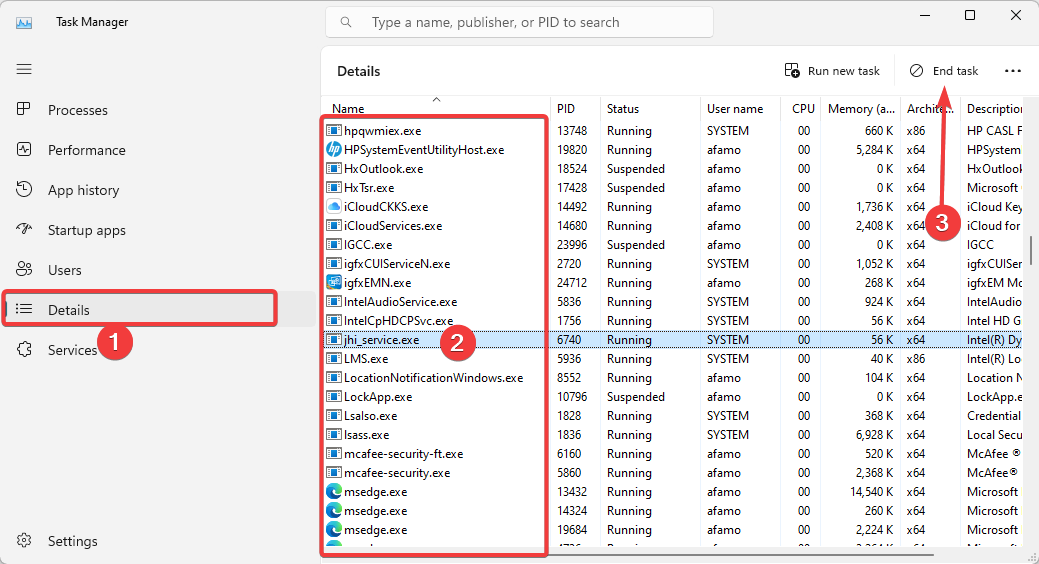Viewport: 1039px width, 564px height.
Task: Click the Users people icon
Action: [24, 270]
